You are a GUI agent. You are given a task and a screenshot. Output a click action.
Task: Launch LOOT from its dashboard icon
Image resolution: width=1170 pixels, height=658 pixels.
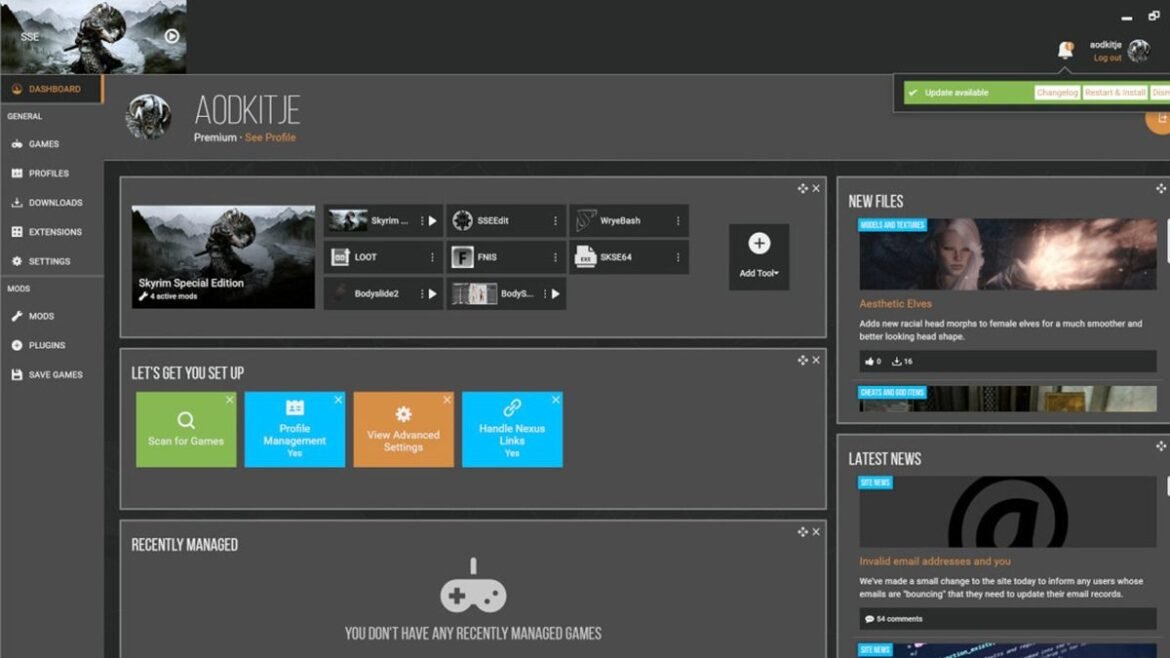[339, 257]
